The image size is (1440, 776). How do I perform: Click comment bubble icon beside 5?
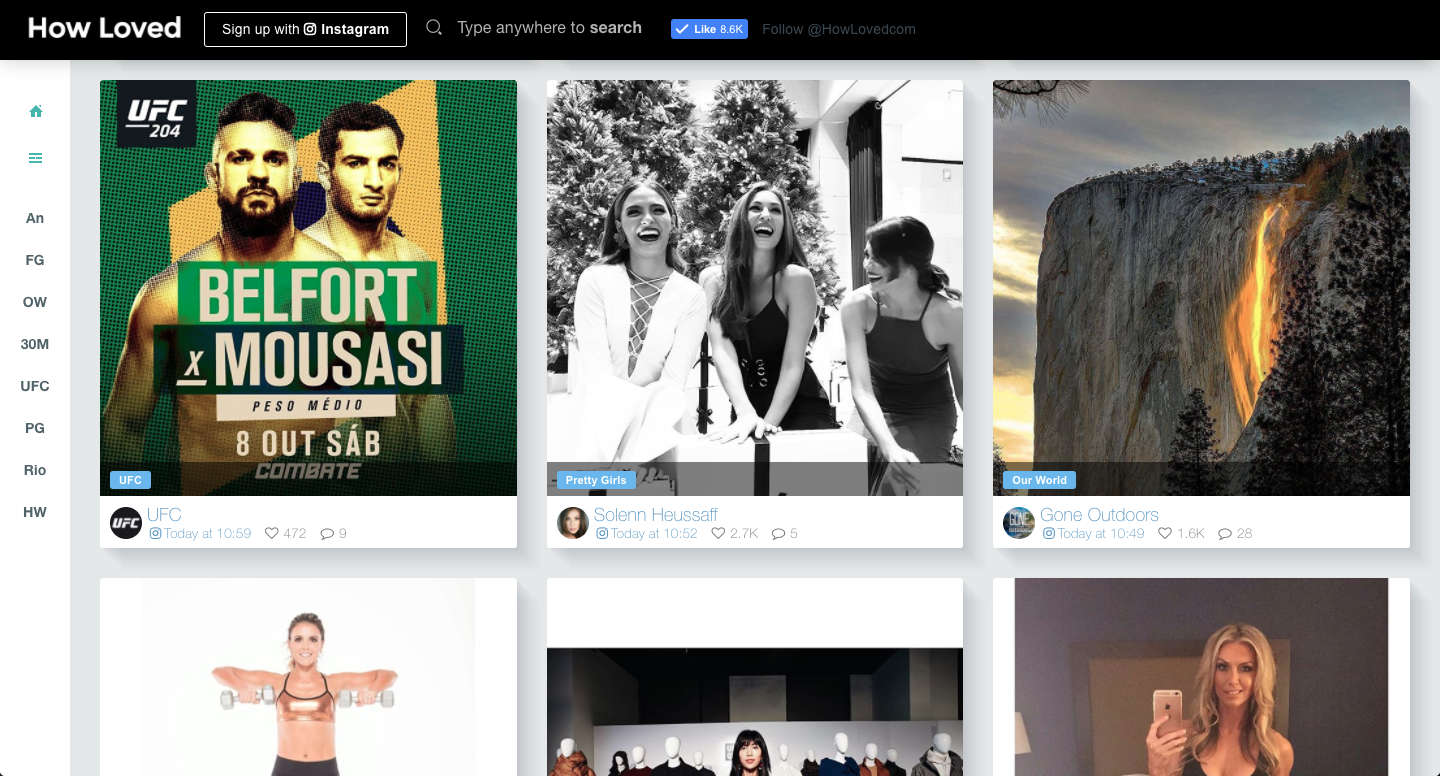coord(779,534)
